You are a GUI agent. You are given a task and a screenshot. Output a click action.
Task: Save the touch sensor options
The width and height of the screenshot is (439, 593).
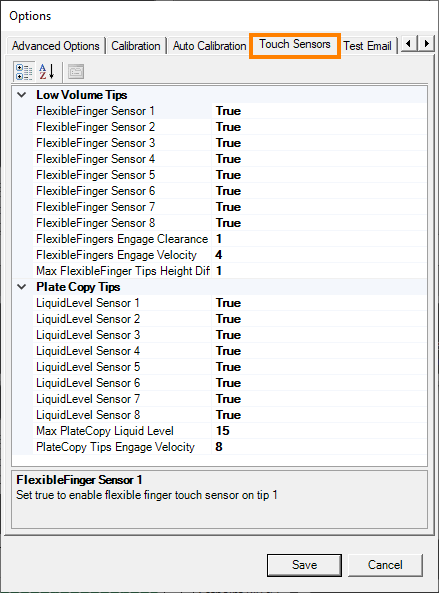pos(304,565)
